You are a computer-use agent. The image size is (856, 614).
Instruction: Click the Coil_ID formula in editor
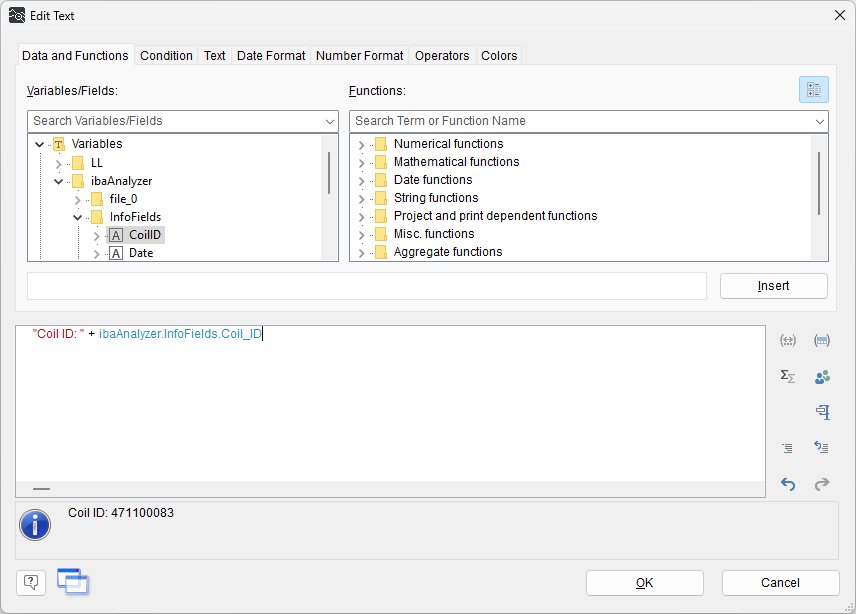[x=180, y=334]
